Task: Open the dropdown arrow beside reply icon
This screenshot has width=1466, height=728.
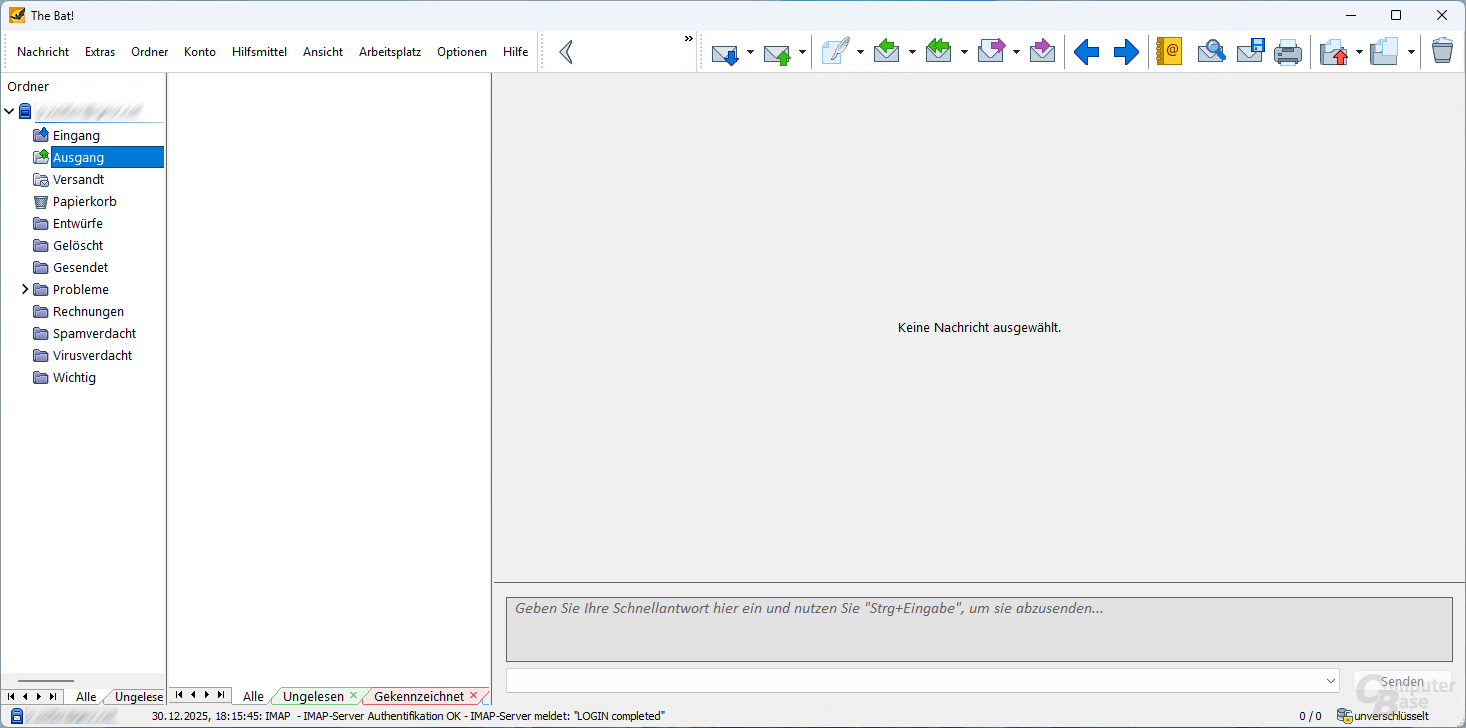Action: tap(912, 52)
